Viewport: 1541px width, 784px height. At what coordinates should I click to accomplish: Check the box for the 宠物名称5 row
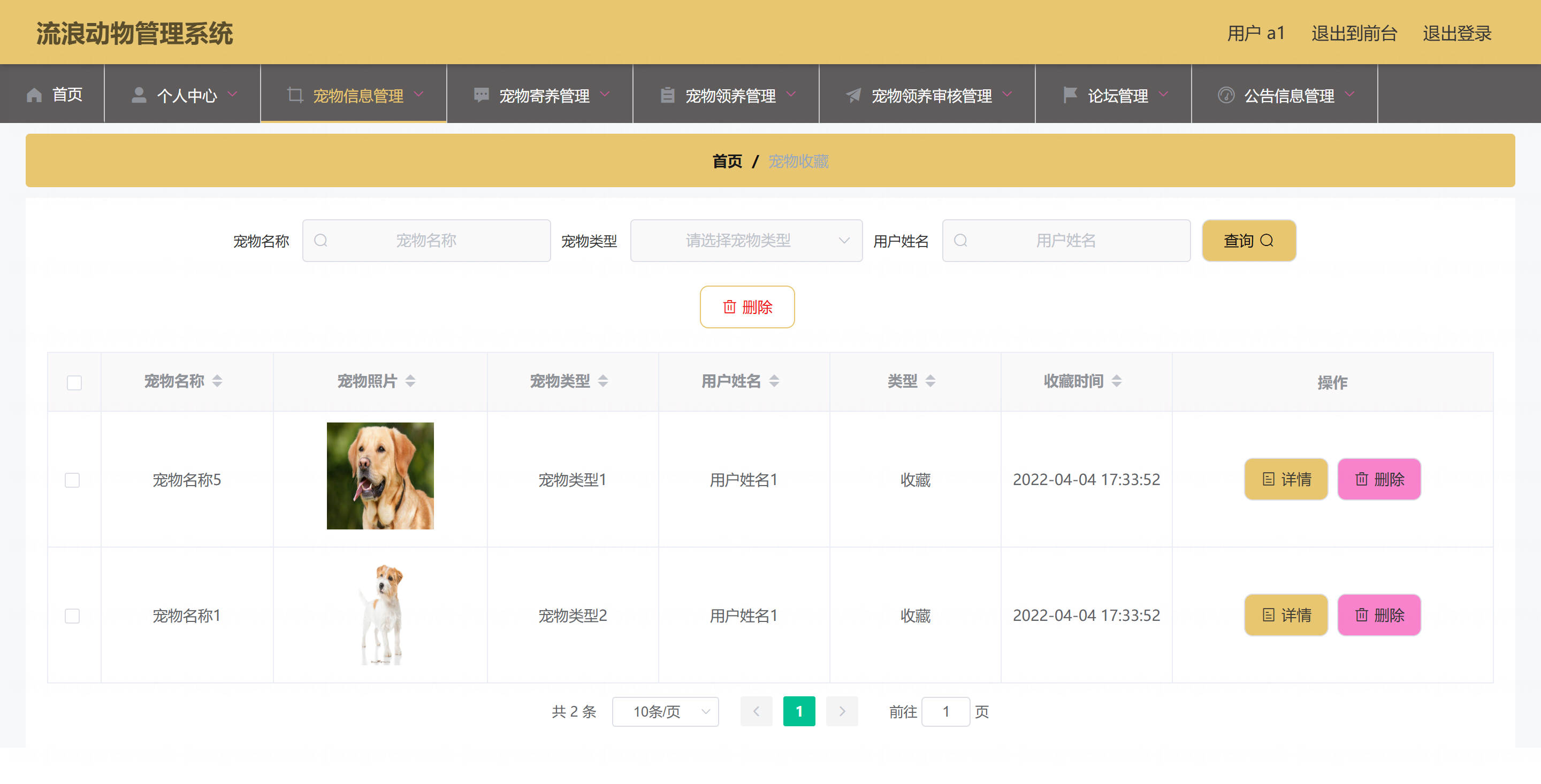point(72,480)
